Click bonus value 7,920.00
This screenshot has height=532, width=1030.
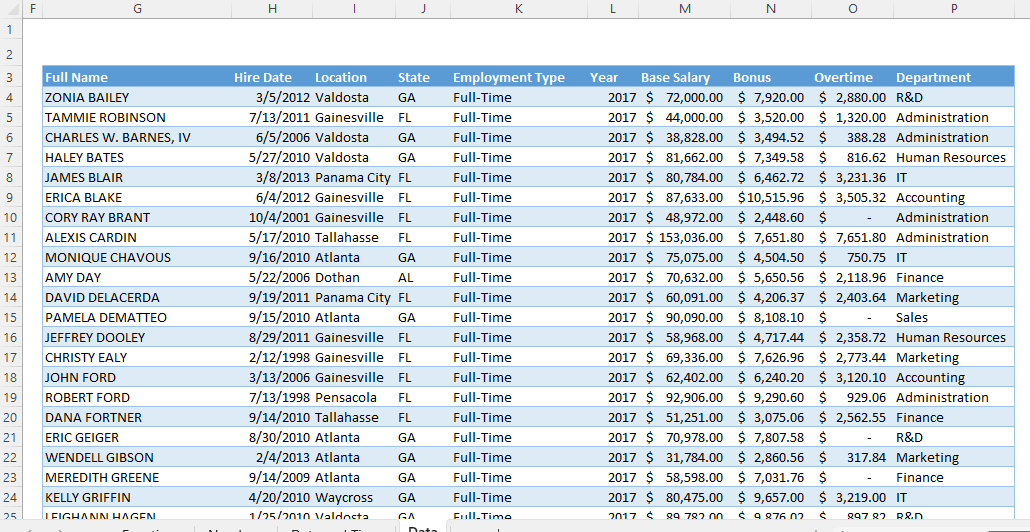[771, 98]
